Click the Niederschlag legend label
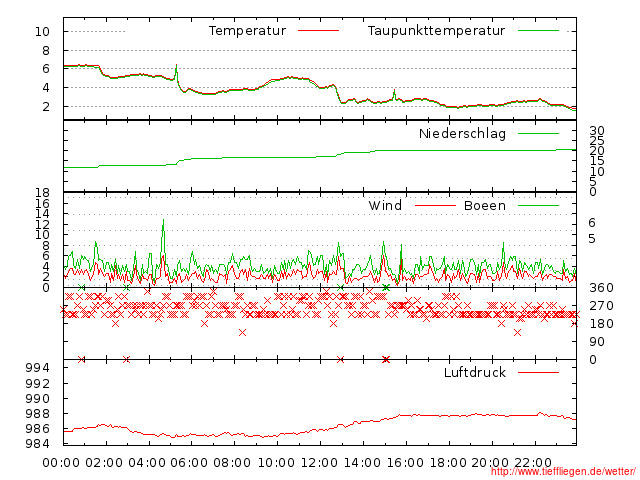Image resolution: width=640 pixels, height=480 pixels. tap(462, 133)
